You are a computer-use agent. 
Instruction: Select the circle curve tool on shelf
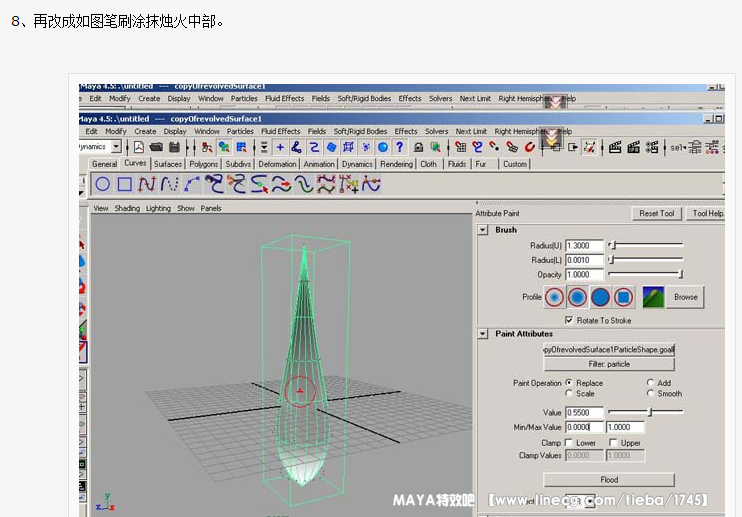pos(102,184)
